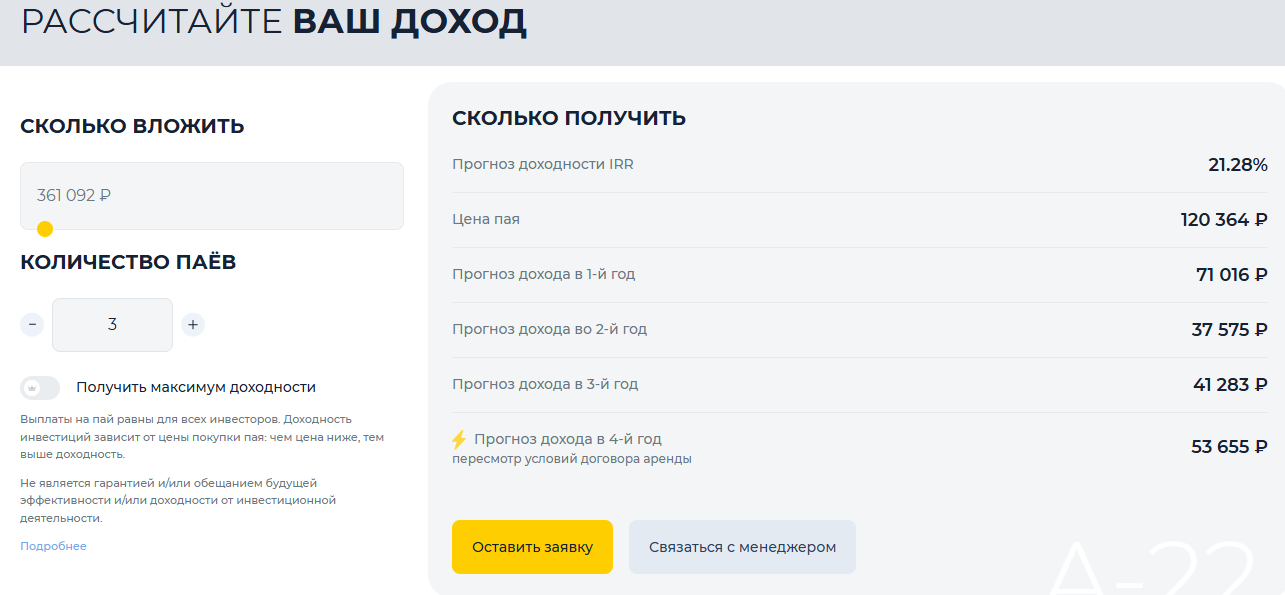Screen dimensions: 1285x595
Task: Click the 'пересмотр условий договора аренды' note
Action: coord(571,459)
